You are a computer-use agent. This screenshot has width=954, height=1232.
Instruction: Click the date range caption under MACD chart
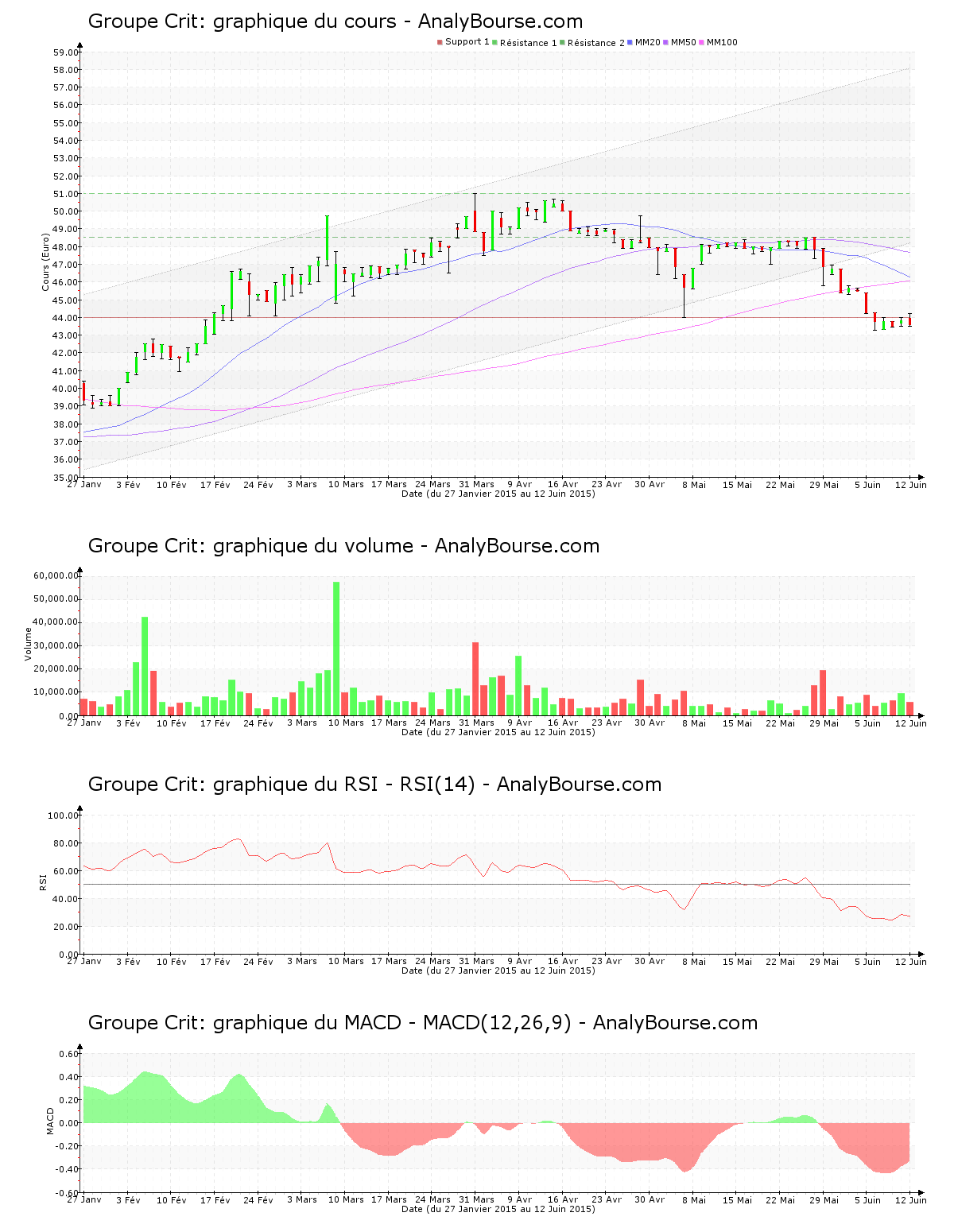coord(498,1209)
